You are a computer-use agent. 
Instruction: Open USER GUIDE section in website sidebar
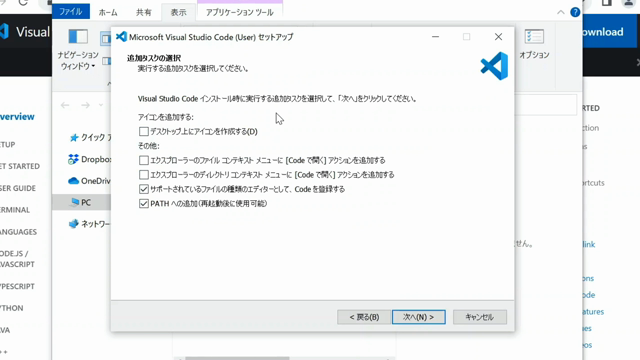click(x=18, y=188)
